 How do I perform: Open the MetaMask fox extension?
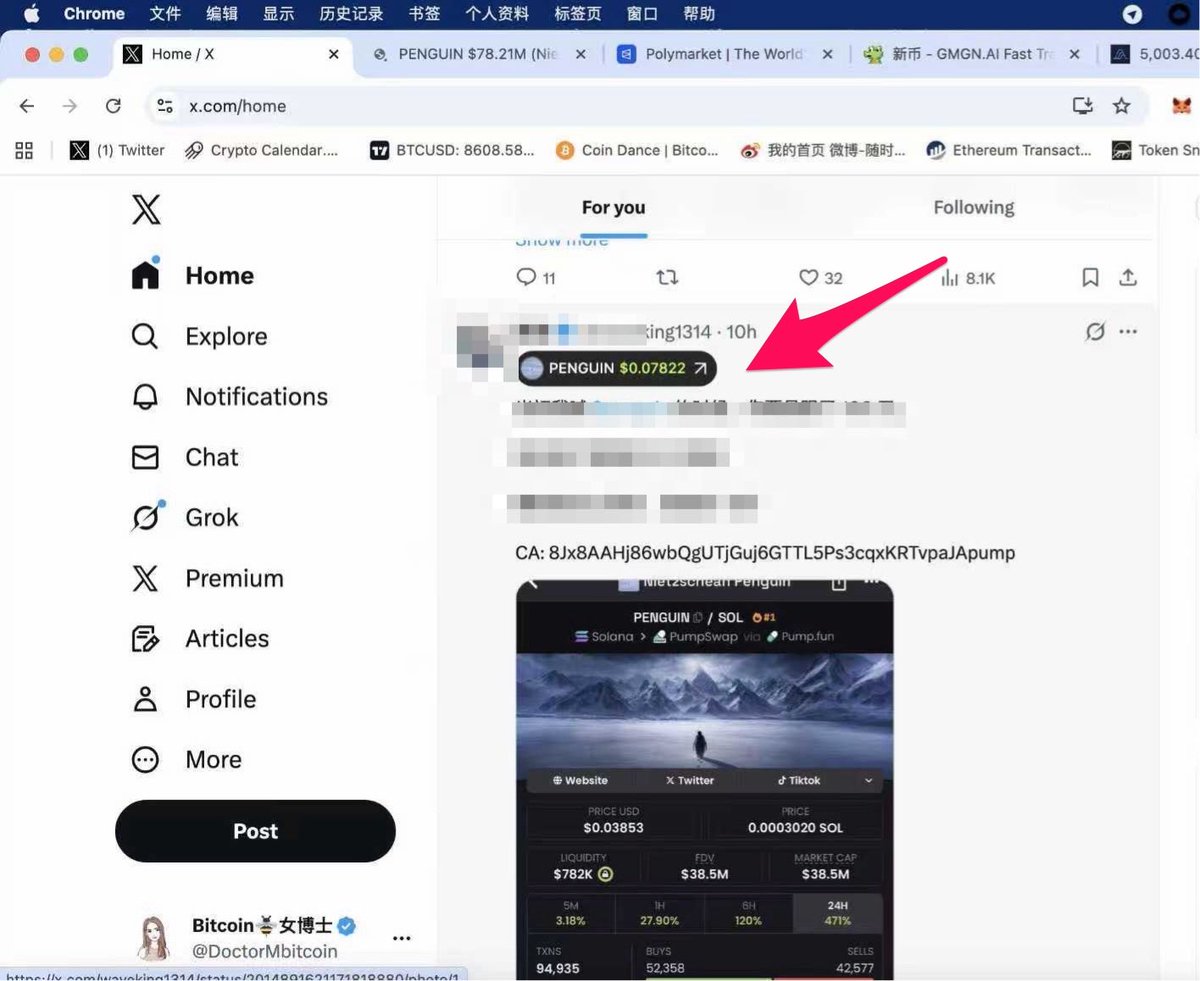(1182, 106)
